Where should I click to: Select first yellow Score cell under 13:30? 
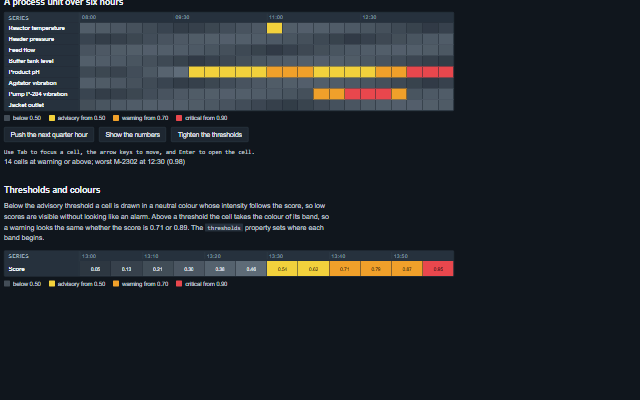click(x=282, y=269)
